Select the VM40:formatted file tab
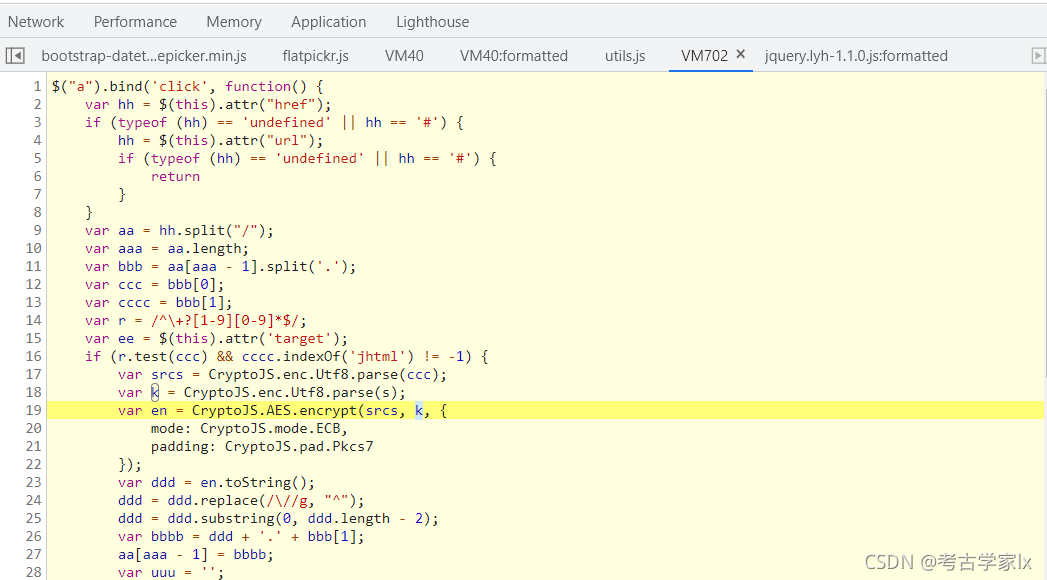Viewport: 1047px width, 580px height. point(513,56)
